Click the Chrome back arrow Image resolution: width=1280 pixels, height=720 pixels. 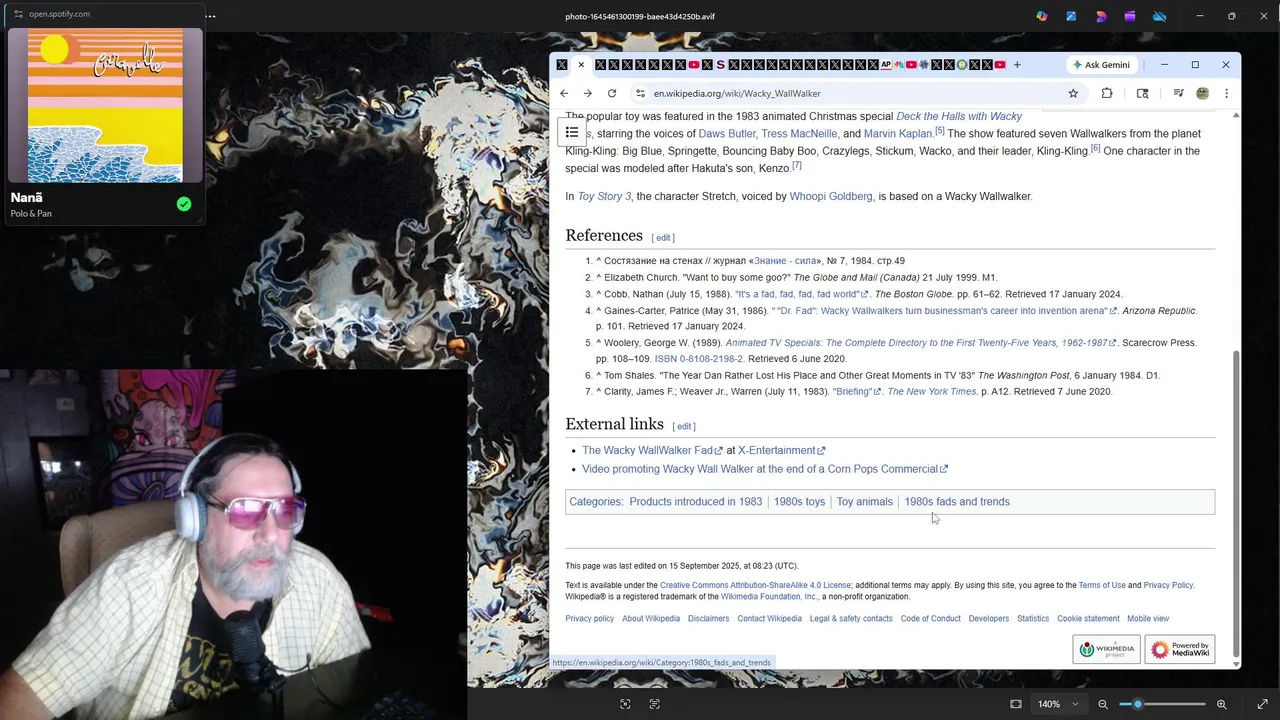564,93
